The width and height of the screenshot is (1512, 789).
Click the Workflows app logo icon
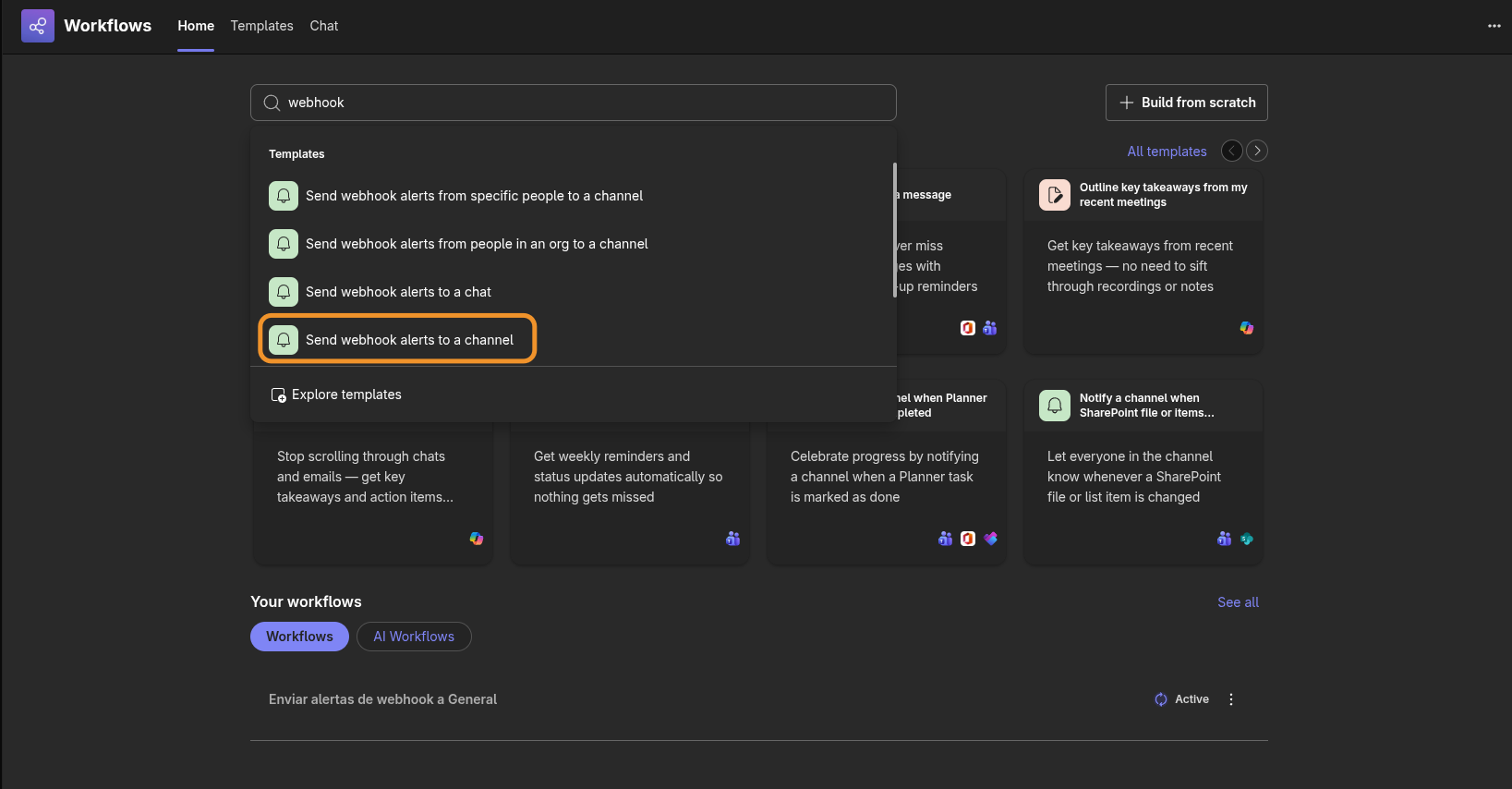[38, 26]
